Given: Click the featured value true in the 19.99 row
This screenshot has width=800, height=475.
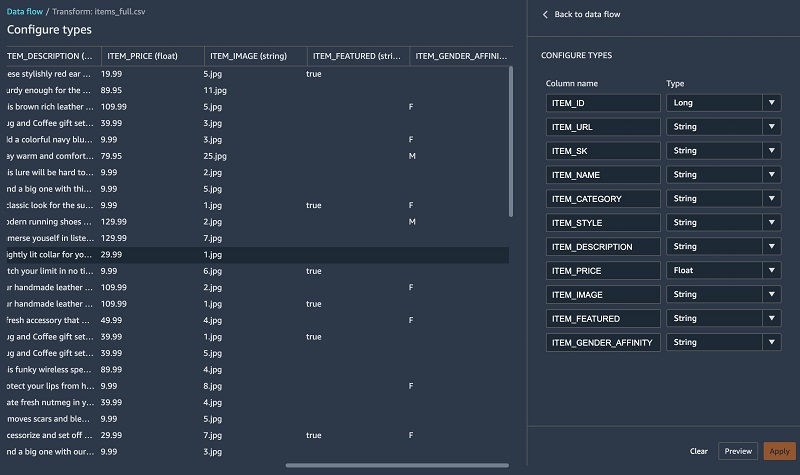Looking at the screenshot, I should [x=314, y=74].
